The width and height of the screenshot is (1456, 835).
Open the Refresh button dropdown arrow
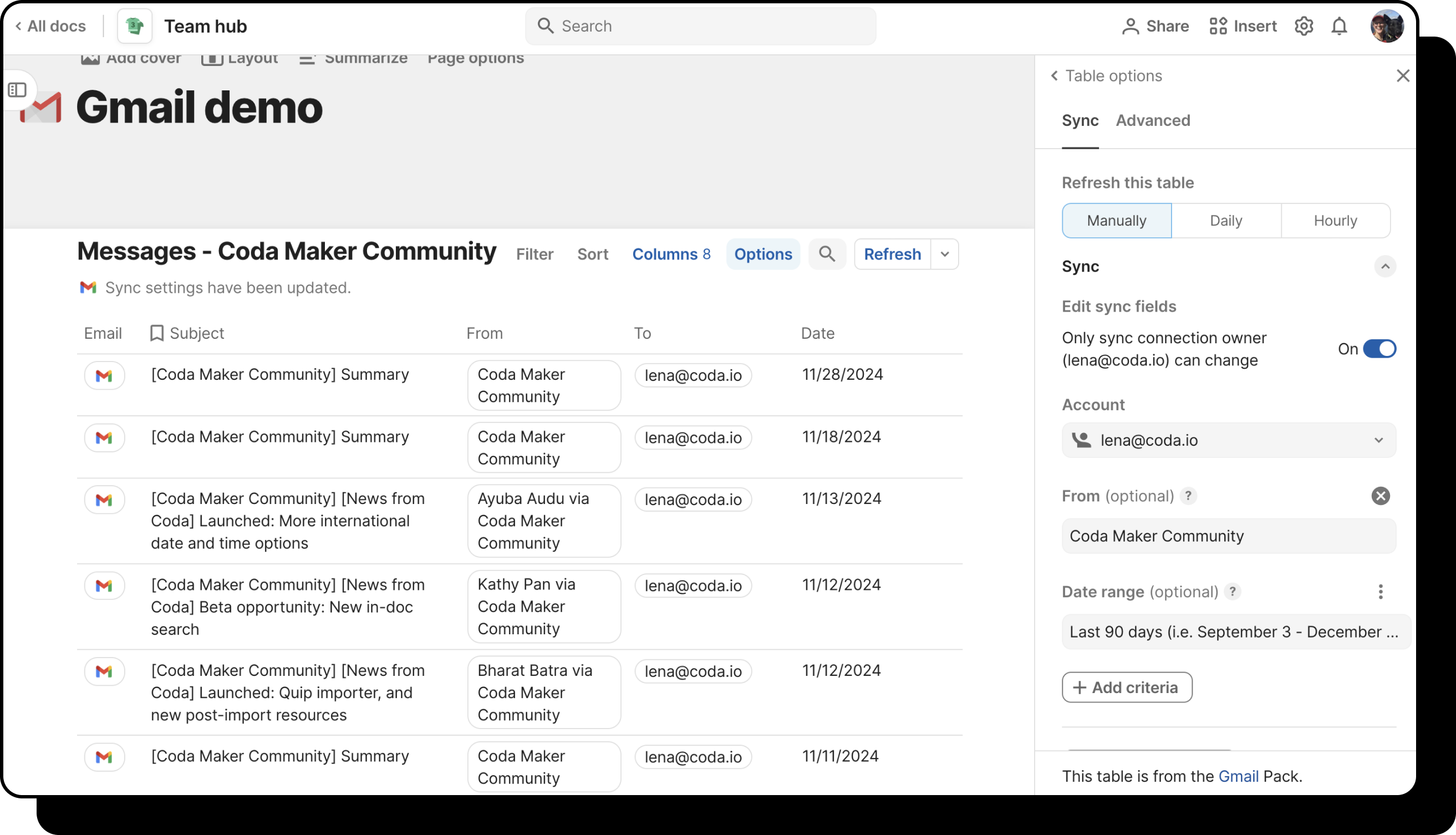pos(944,254)
